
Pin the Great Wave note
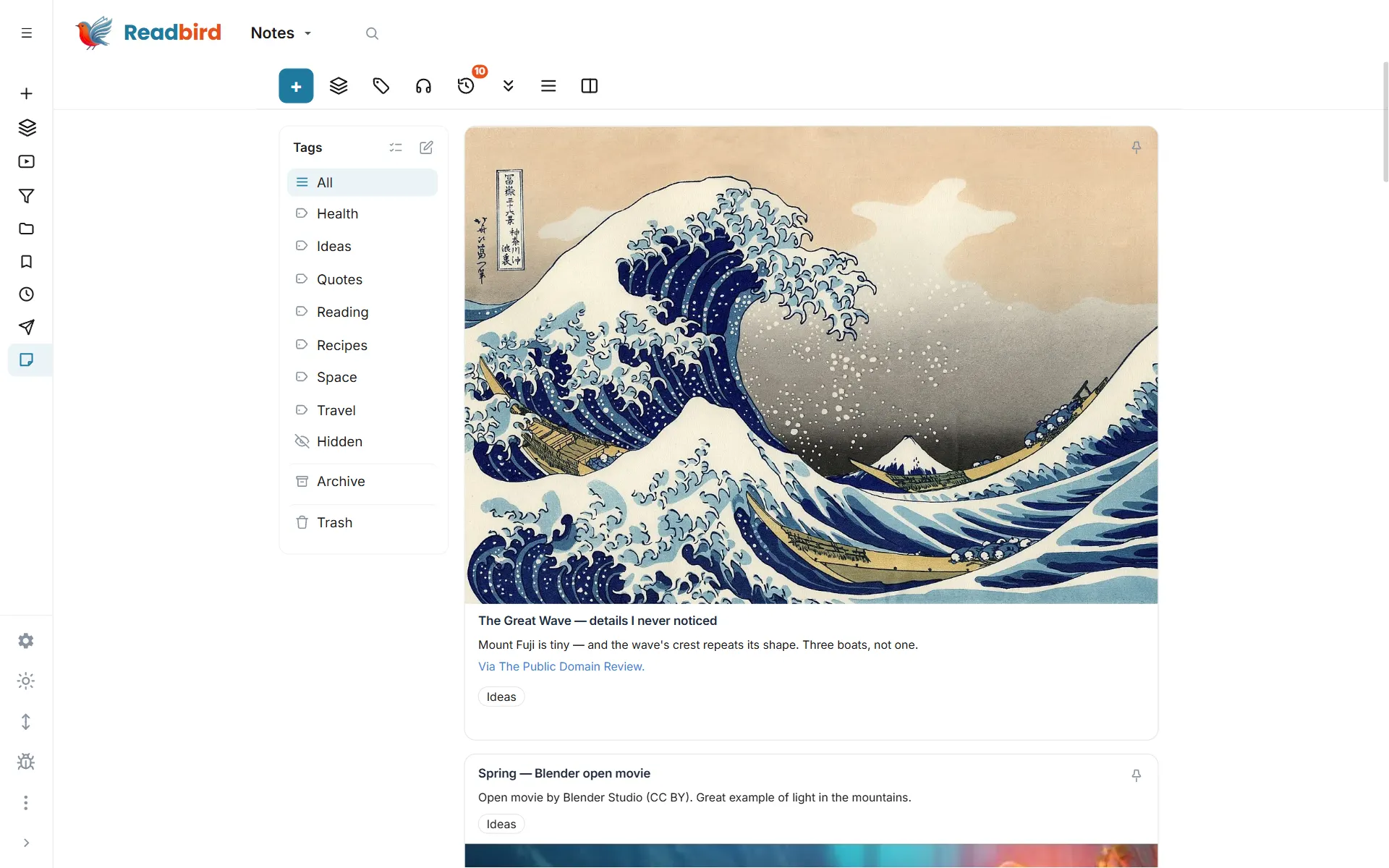coord(1137,148)
